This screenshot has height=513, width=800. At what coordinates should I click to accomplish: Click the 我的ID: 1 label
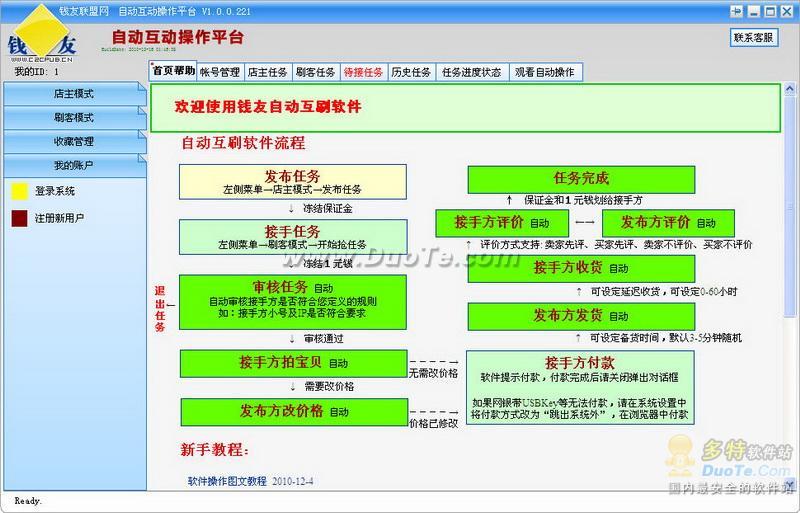[37, 71]
